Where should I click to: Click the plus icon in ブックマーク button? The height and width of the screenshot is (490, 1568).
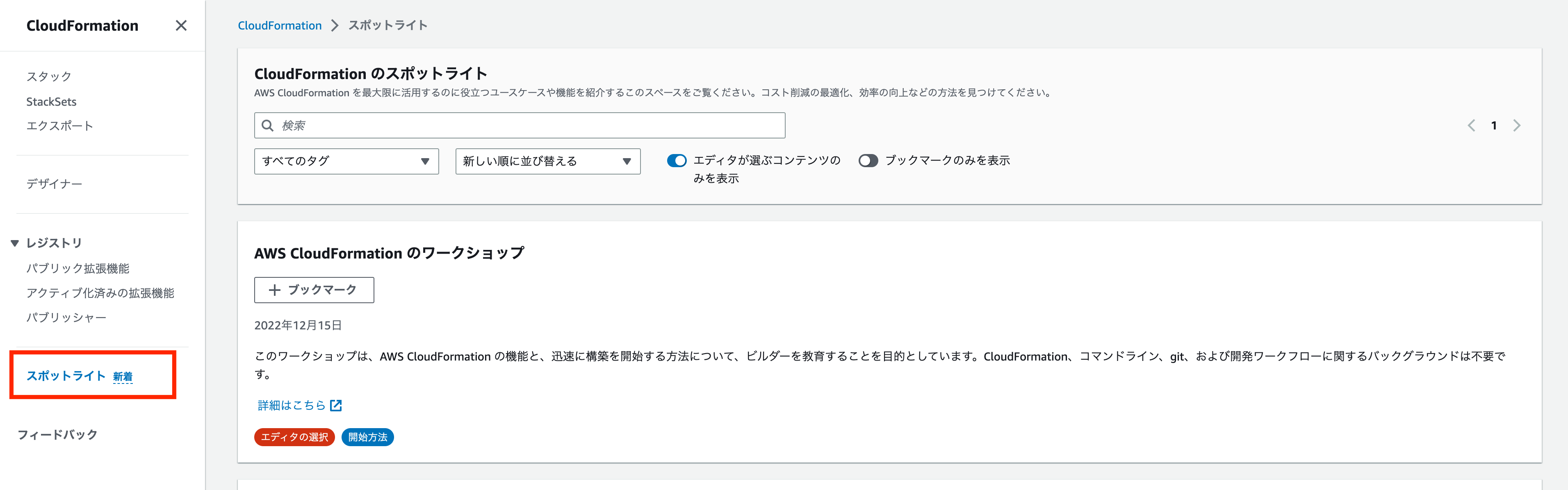pos(274,290)
